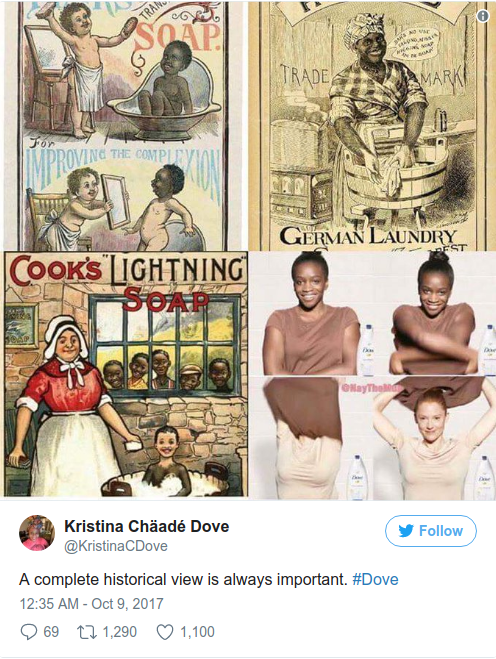Click the @NayTheMUA watermark on image
The height and width of the screenshot is (659, 496).
pyautogui.click(x=369, y=388)
